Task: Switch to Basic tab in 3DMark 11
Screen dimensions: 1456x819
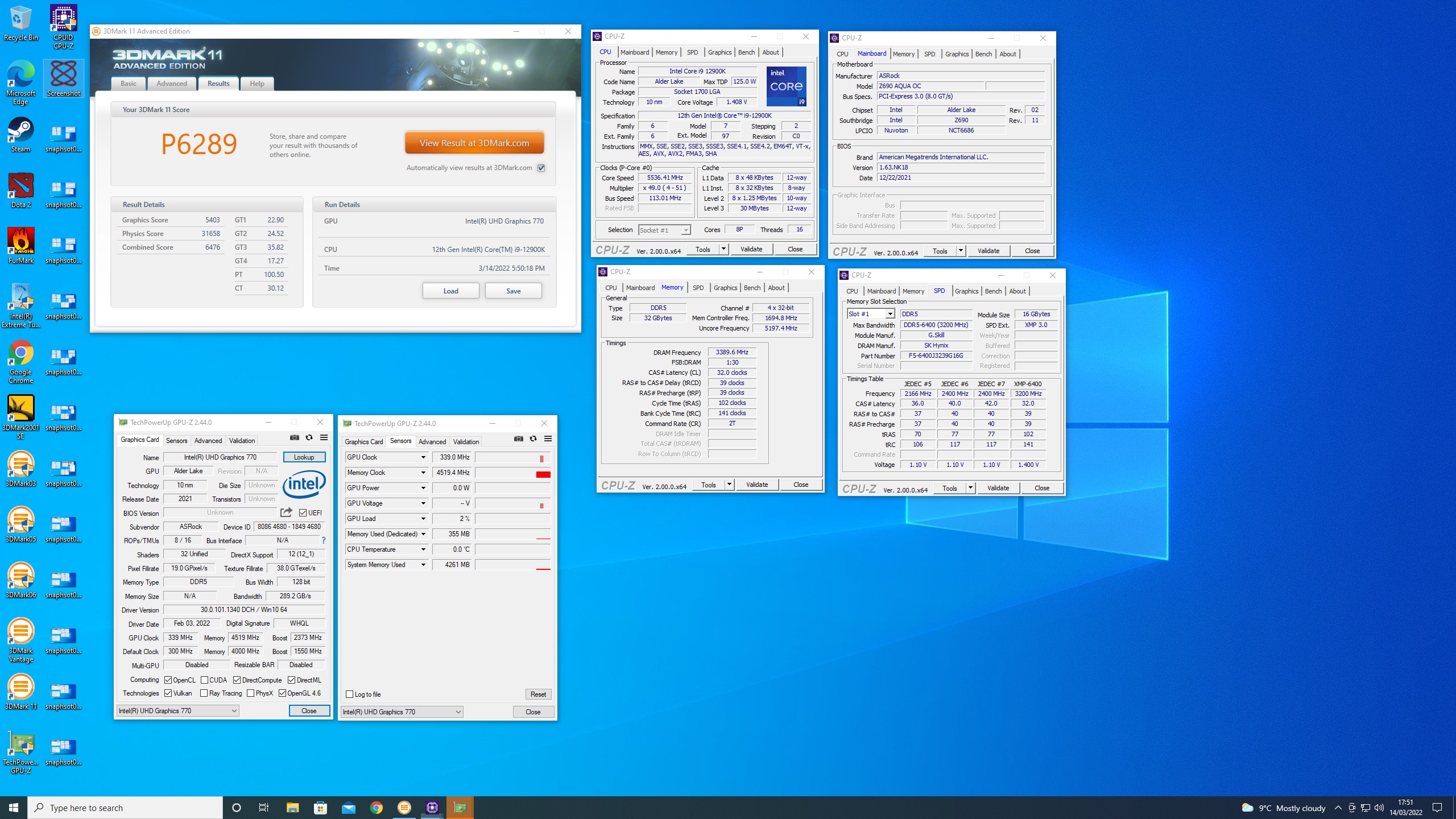Action: click(129, 84)
